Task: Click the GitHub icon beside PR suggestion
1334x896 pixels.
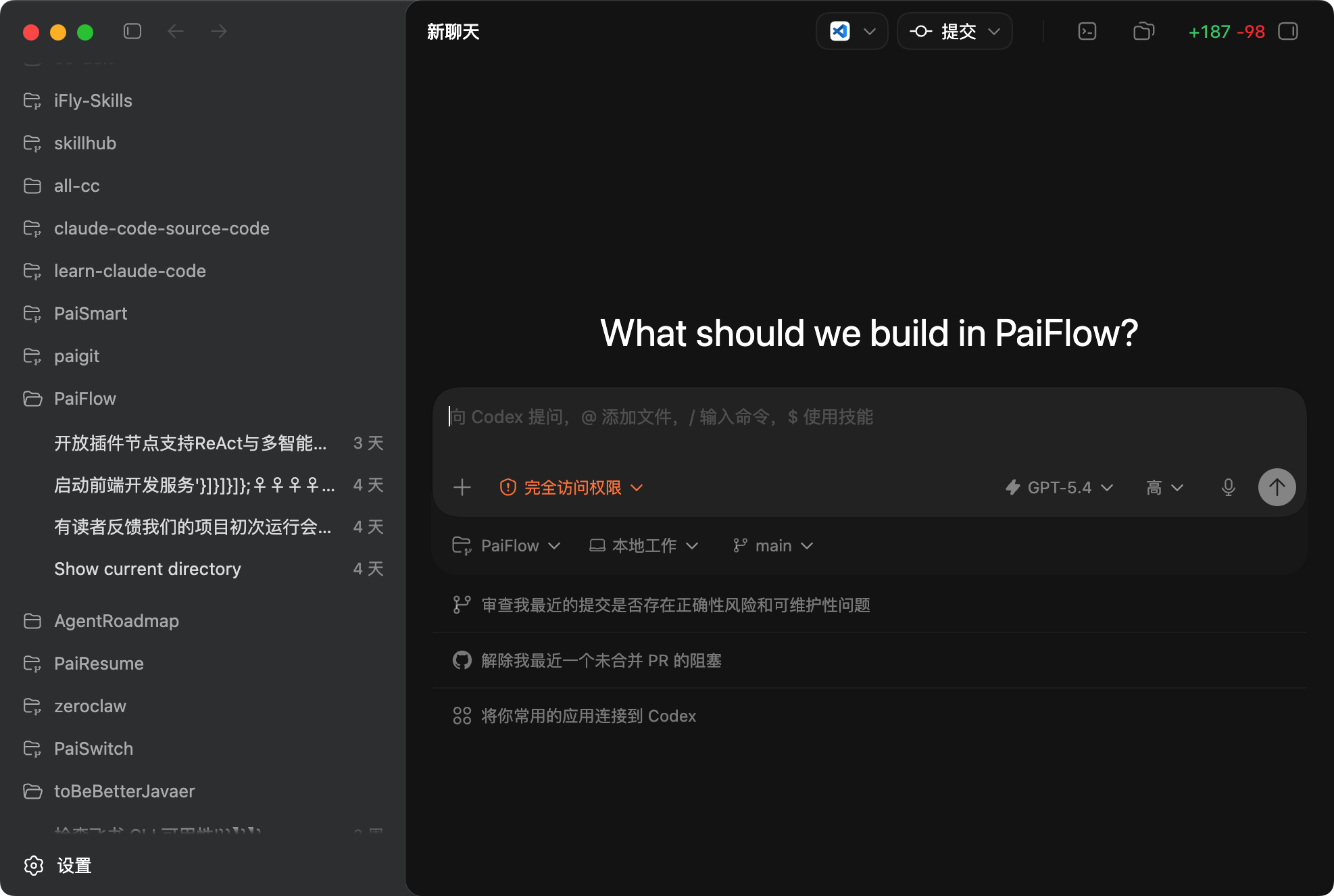Action: tap(462, 660)
